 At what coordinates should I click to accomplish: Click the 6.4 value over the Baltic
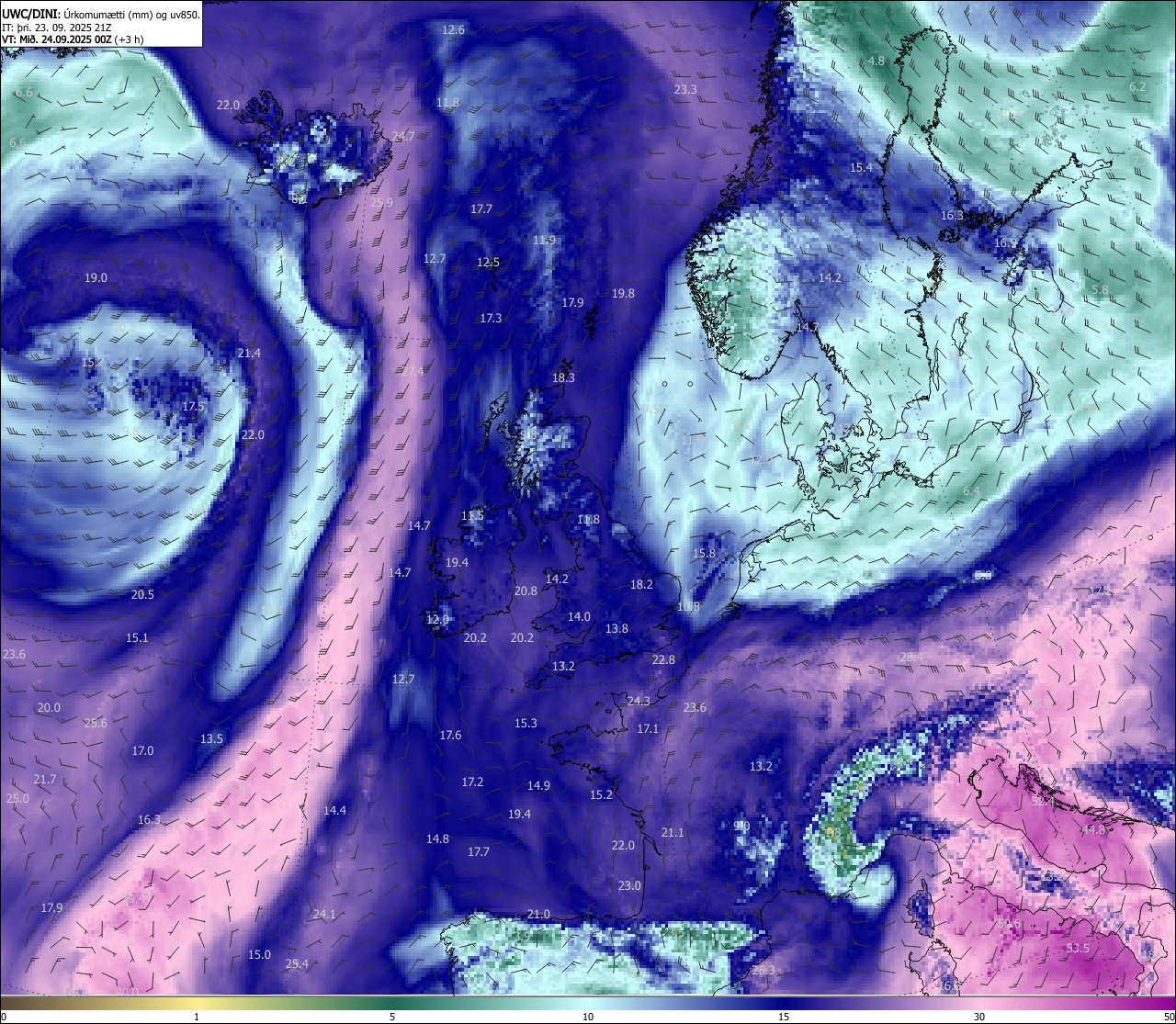click(x=971, y=491)
